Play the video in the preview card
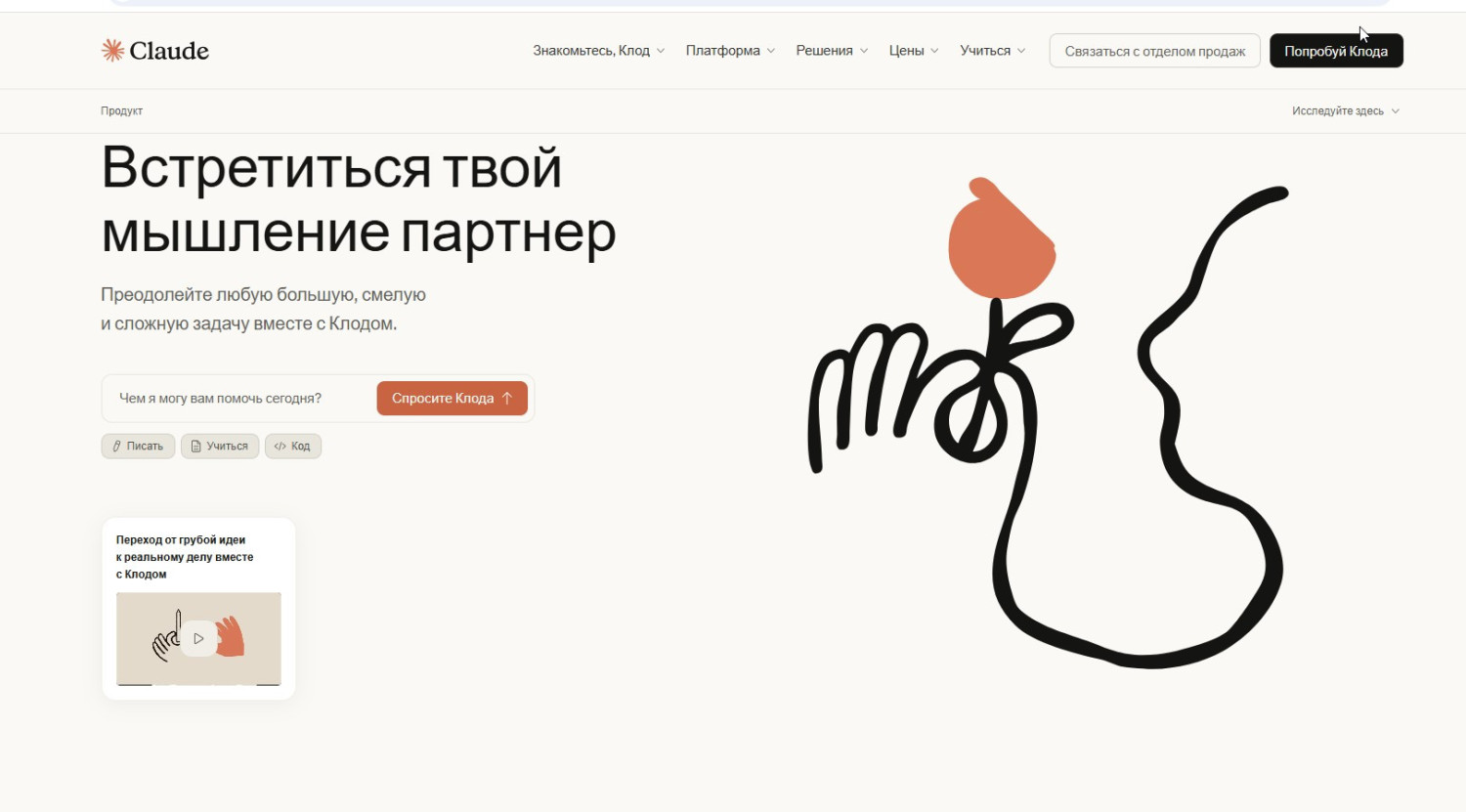 pos(198,638)
